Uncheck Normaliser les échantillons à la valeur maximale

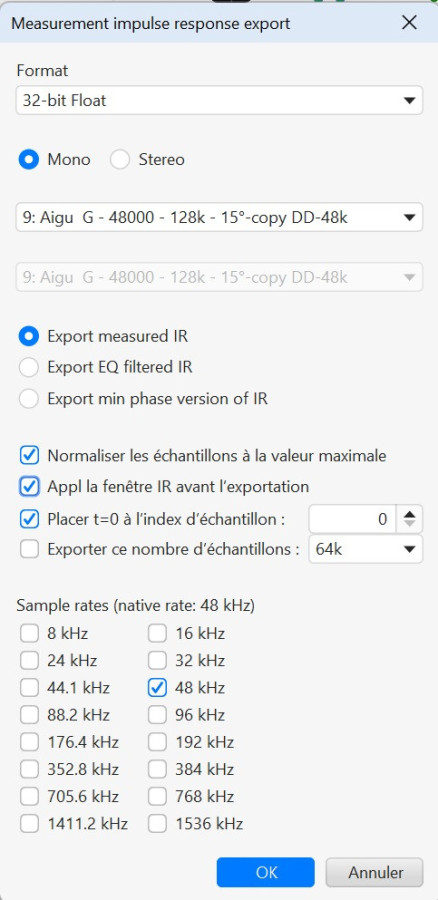[x=29, y=456]
